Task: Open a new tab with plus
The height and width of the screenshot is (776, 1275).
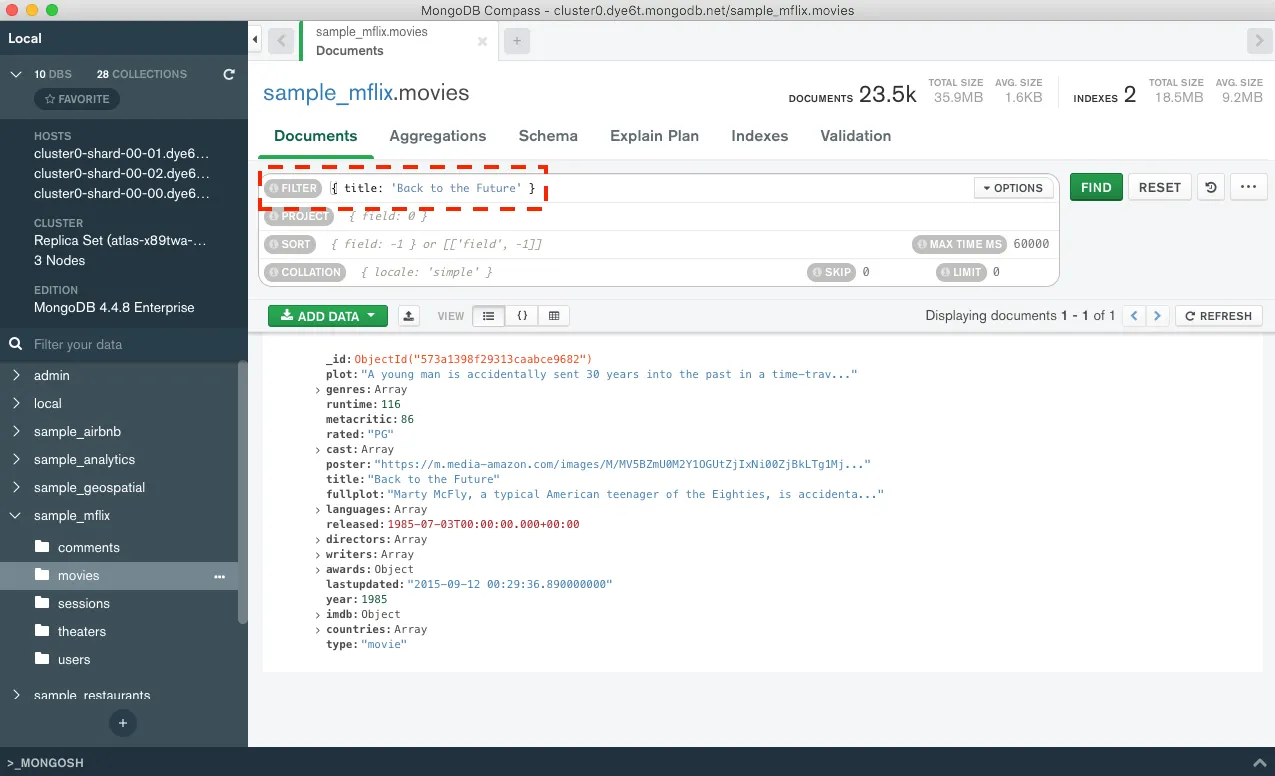Action: click(517, 41)
